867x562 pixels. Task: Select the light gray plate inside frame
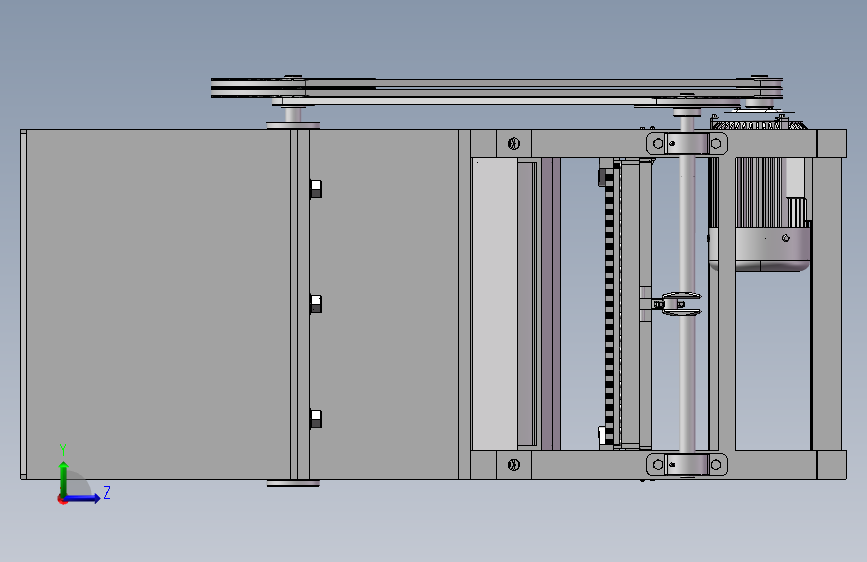494,304
